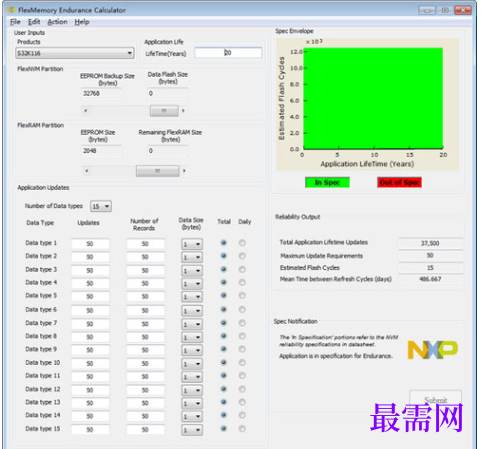
Task: Click the FlexNVM slider left arrow
Action: pyautogui.click(x=86, y=110)
